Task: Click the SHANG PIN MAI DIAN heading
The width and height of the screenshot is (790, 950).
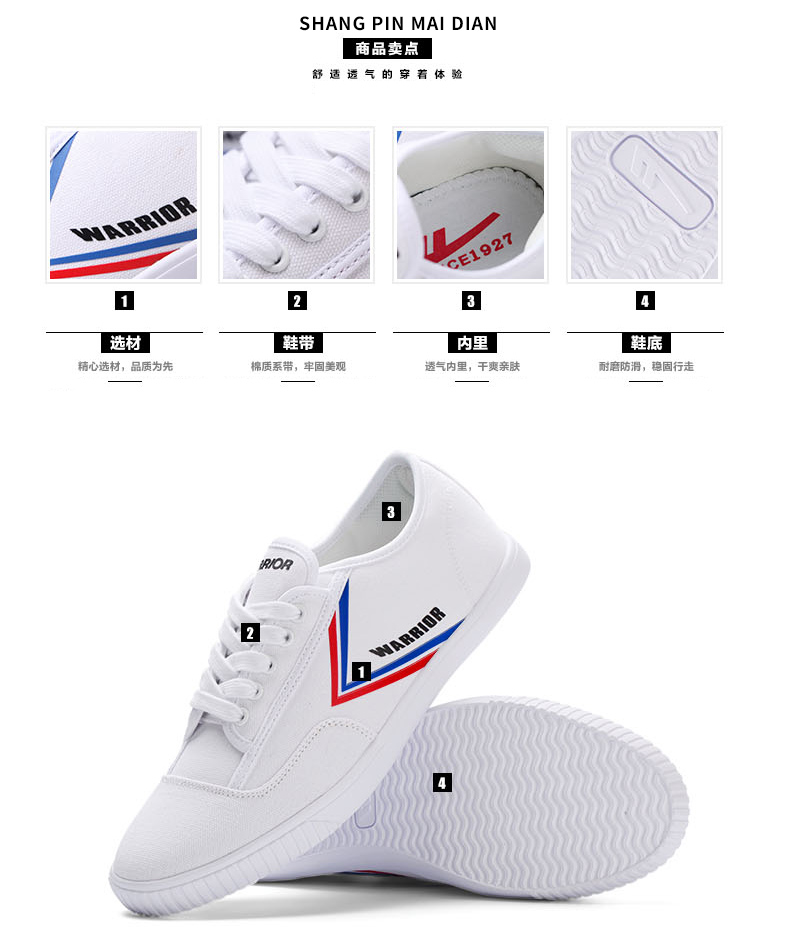Action: coord(398,24)
